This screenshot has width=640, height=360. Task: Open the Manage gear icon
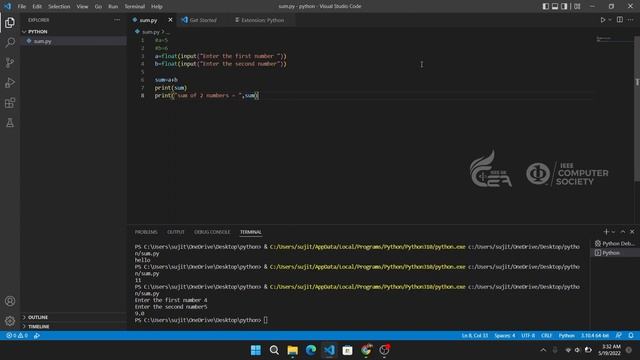10,321
